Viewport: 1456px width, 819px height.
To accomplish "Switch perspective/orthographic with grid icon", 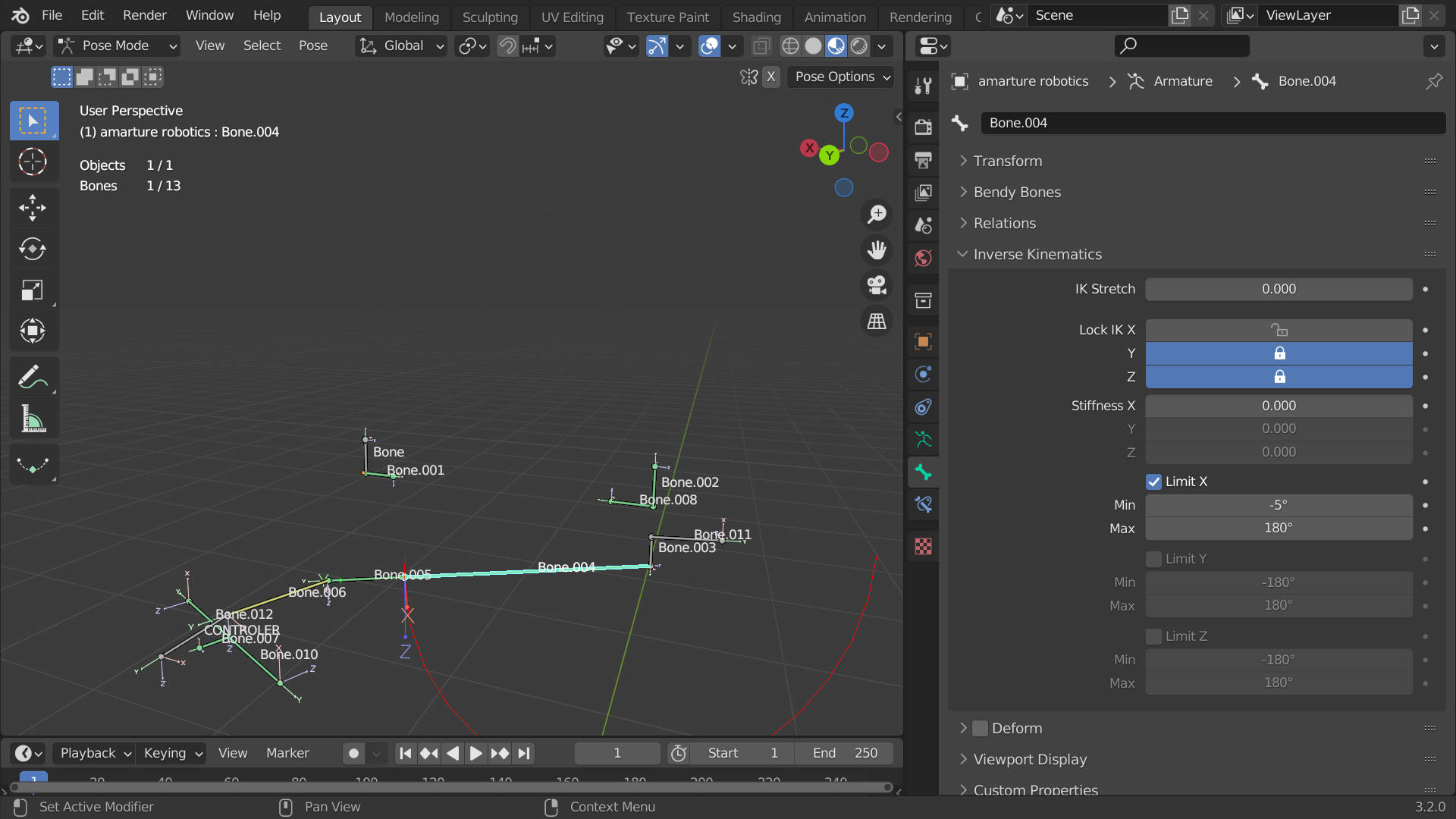I will (x=877, y=322).
